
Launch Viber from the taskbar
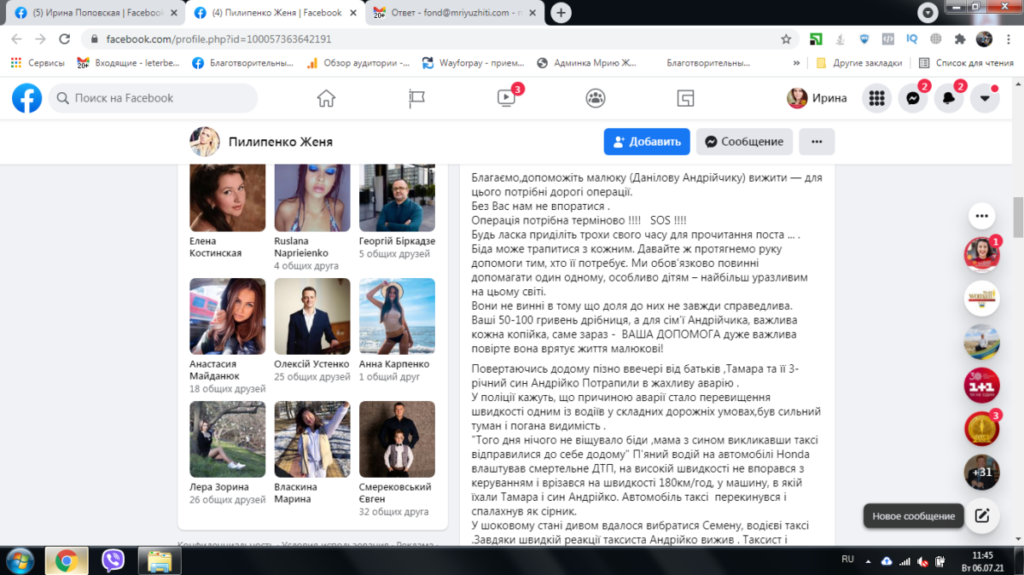(x=113, y=559)
